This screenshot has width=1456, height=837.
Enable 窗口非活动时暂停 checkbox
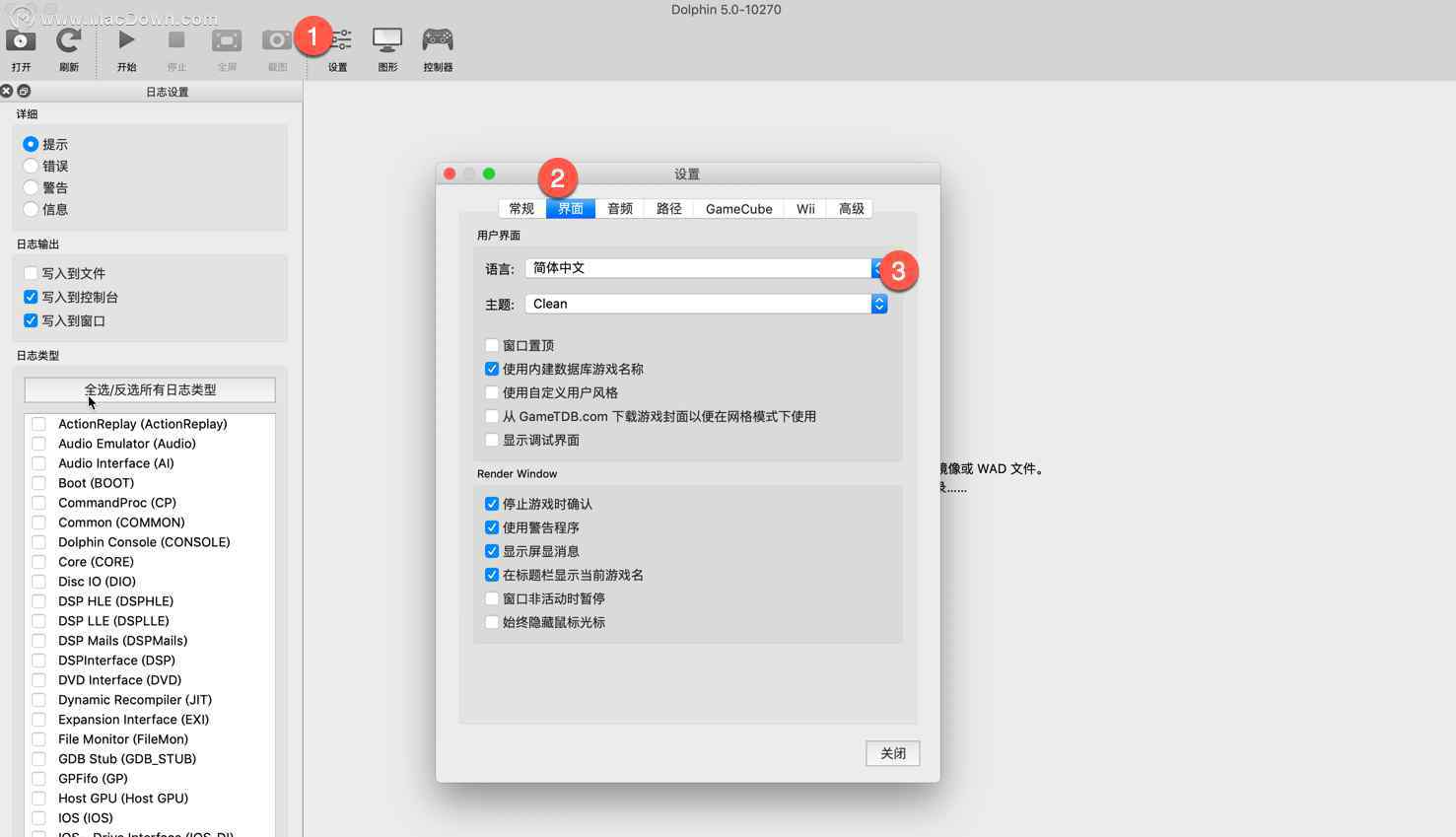(x=492, y=598)
